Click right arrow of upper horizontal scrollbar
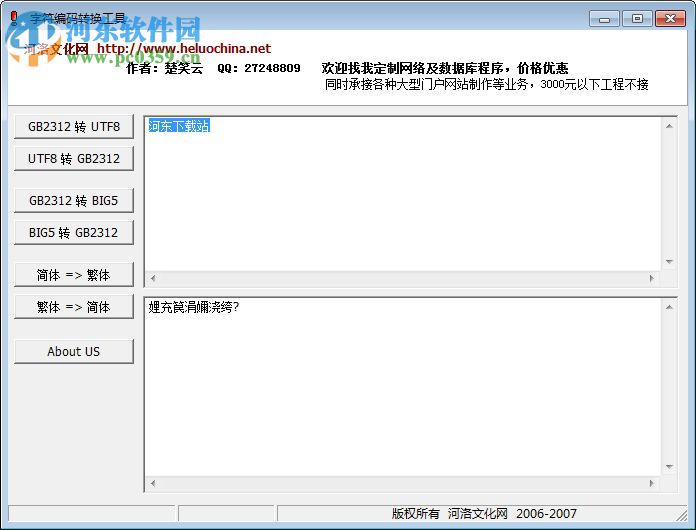Viewport: 696px width, 530px height. [x=652, y=278]
